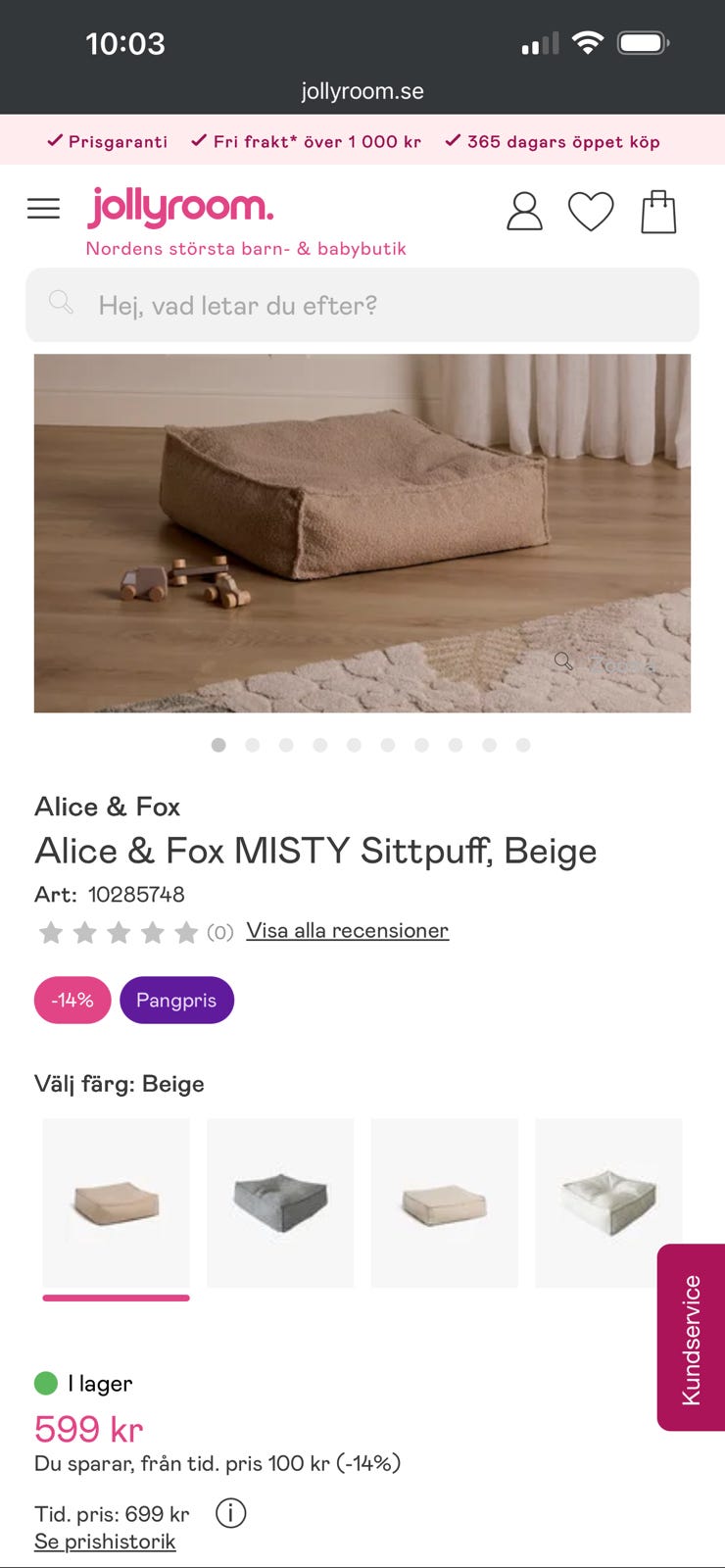725x1568 pixels.
Task: Open the user account icon
Action: pyautogui.click(x=524, y=211)
